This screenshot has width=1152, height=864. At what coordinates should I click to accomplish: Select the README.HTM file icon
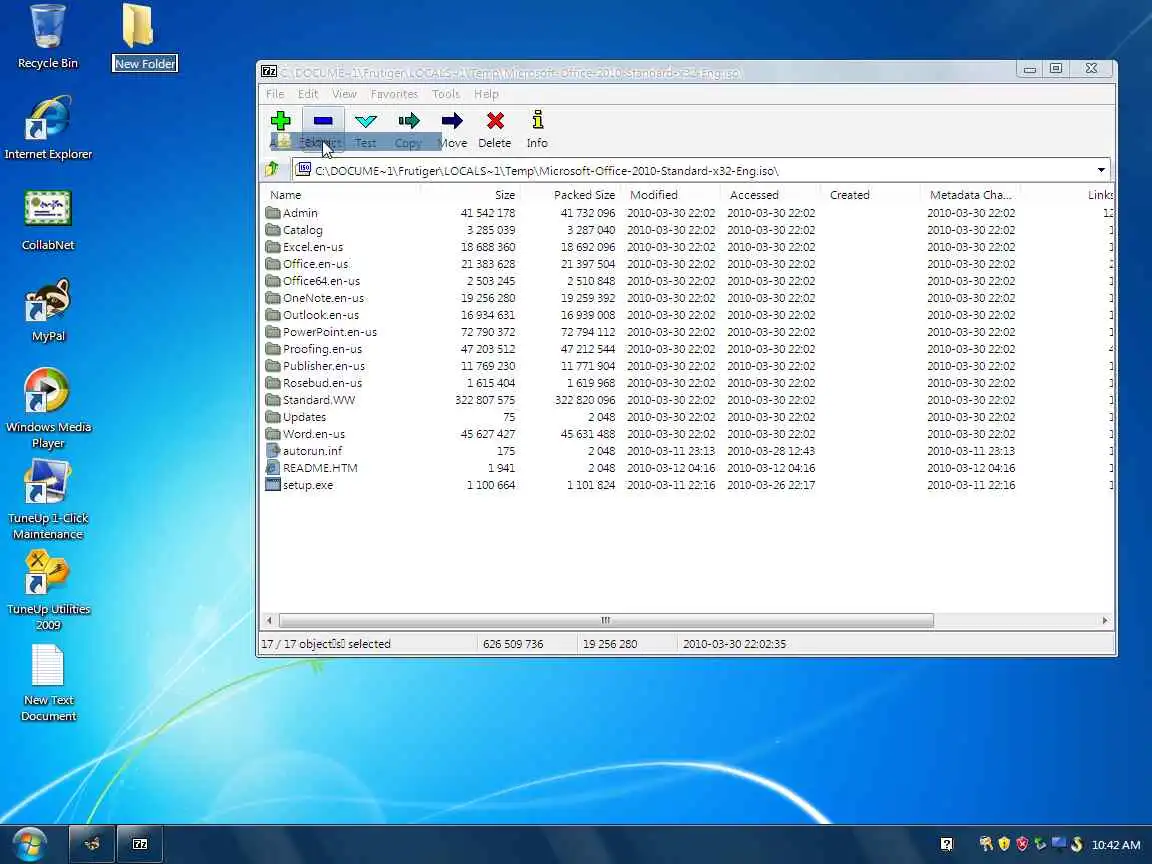(273, 467)
